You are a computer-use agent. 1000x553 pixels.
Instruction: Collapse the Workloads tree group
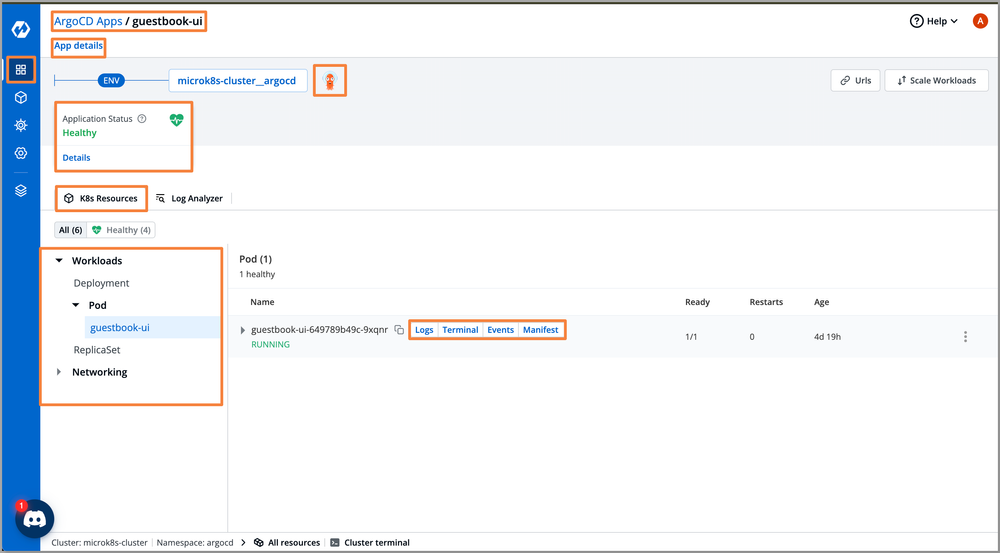point(59,261)
